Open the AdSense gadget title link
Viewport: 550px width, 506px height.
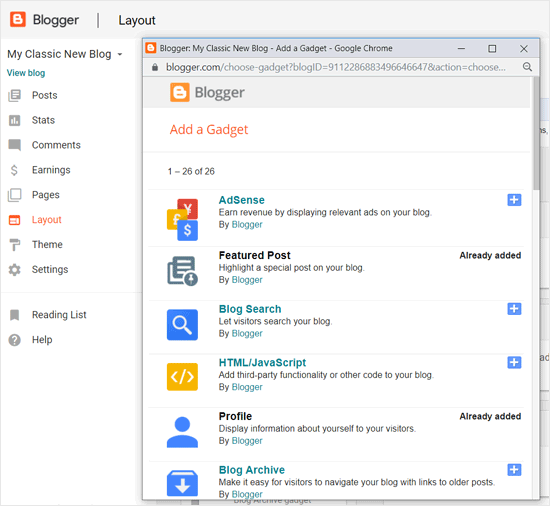[242, 200]
